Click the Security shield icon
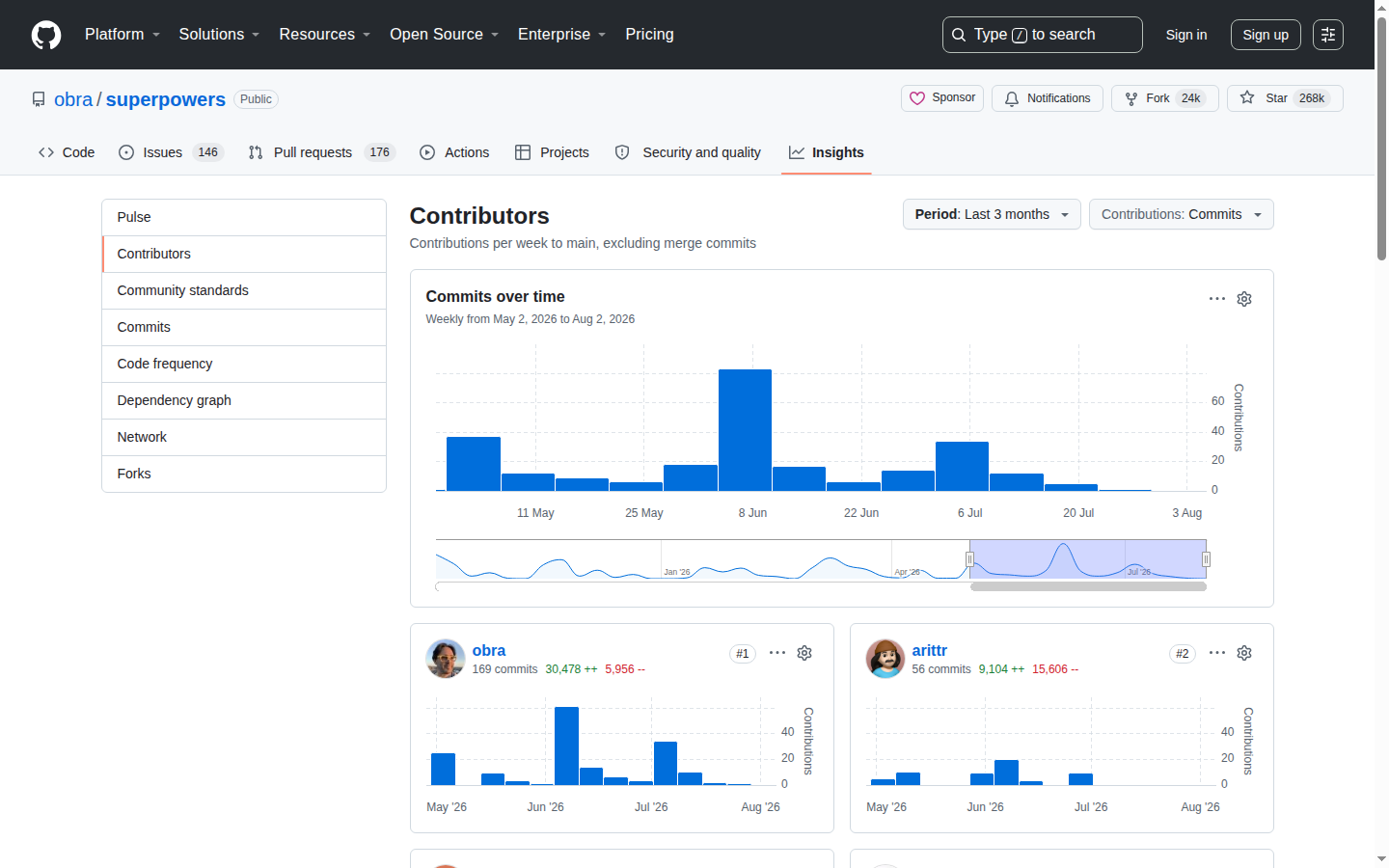 (x=622, y=152)
